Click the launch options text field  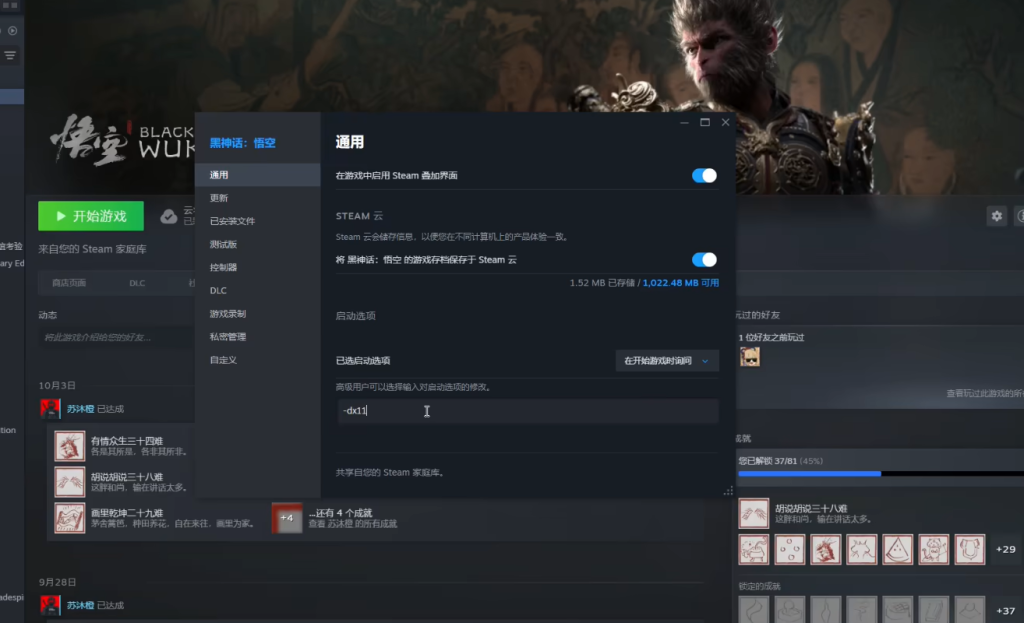pos(527,411)
